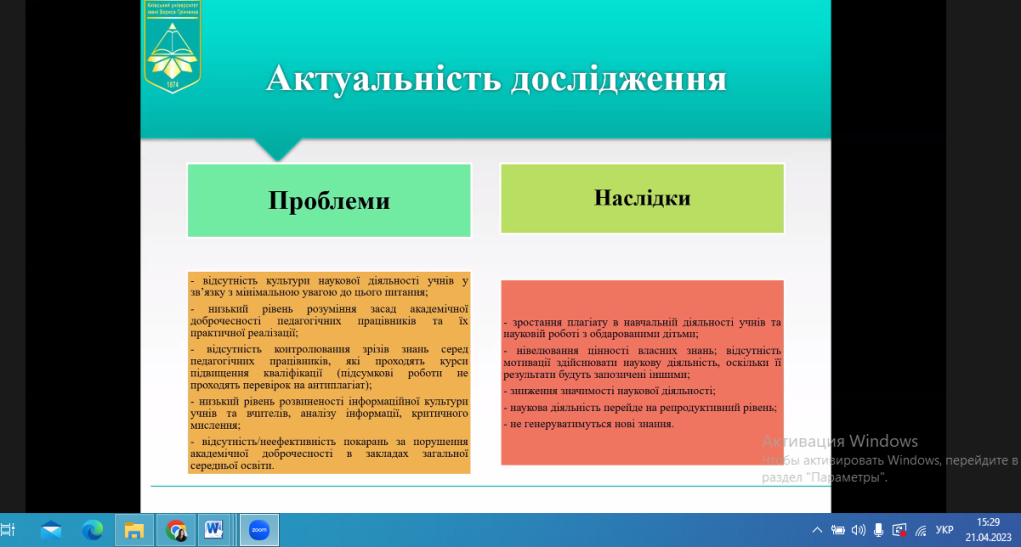Launch Microsoft Edge from taskbar
This screenshot has height=547, width=1021.
[x=92, y=530]
